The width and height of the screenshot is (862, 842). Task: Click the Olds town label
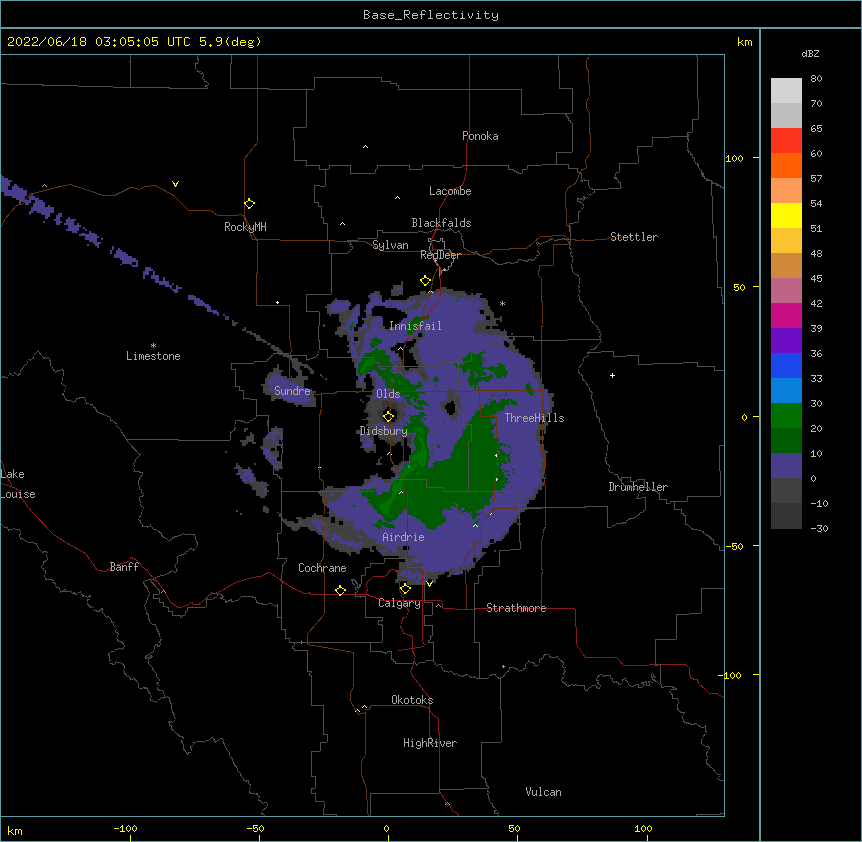[x=388, y=394]
